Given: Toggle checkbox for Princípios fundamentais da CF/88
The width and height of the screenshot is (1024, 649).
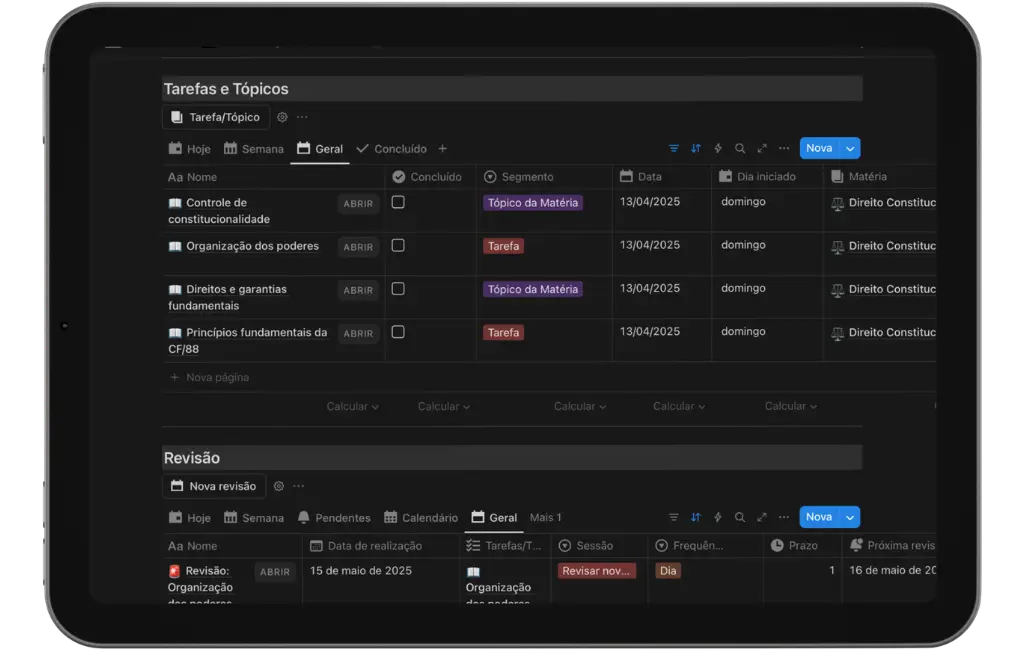Looking at the screenshot, I should [398, 332].
